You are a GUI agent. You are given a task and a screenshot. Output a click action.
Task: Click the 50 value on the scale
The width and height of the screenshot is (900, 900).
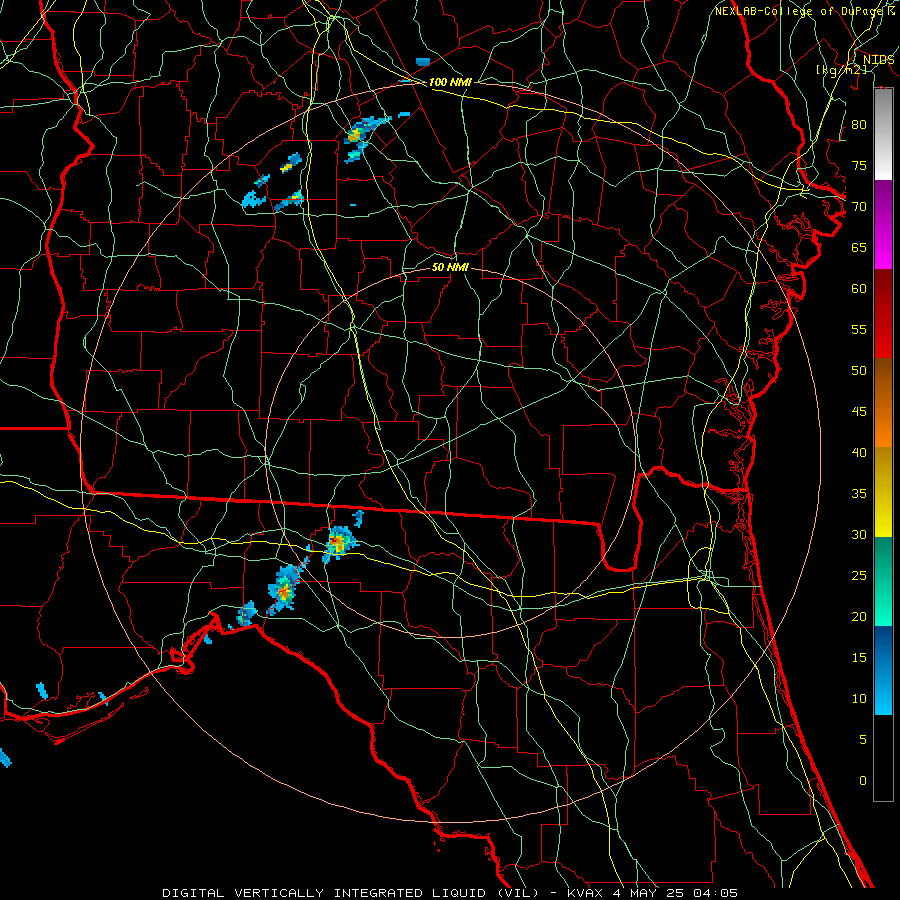point(859,371)
